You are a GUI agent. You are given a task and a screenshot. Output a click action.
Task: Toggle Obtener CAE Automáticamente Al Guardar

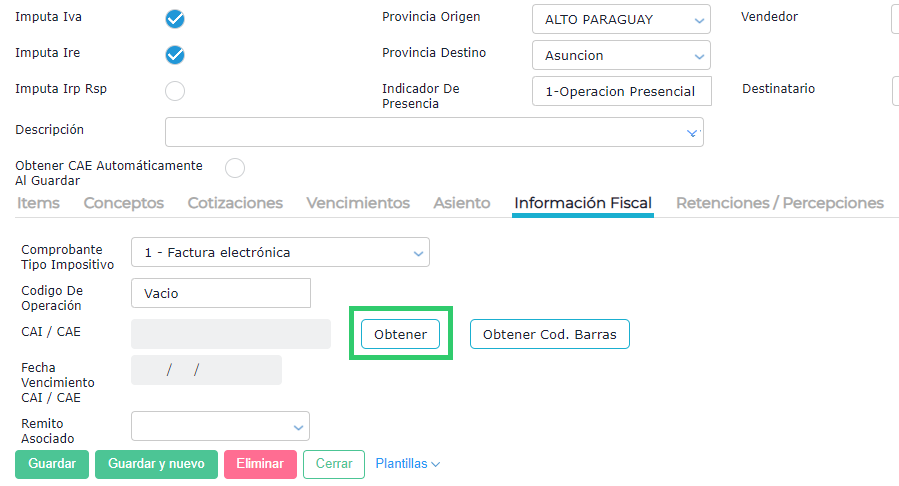(x=235, y=167)
